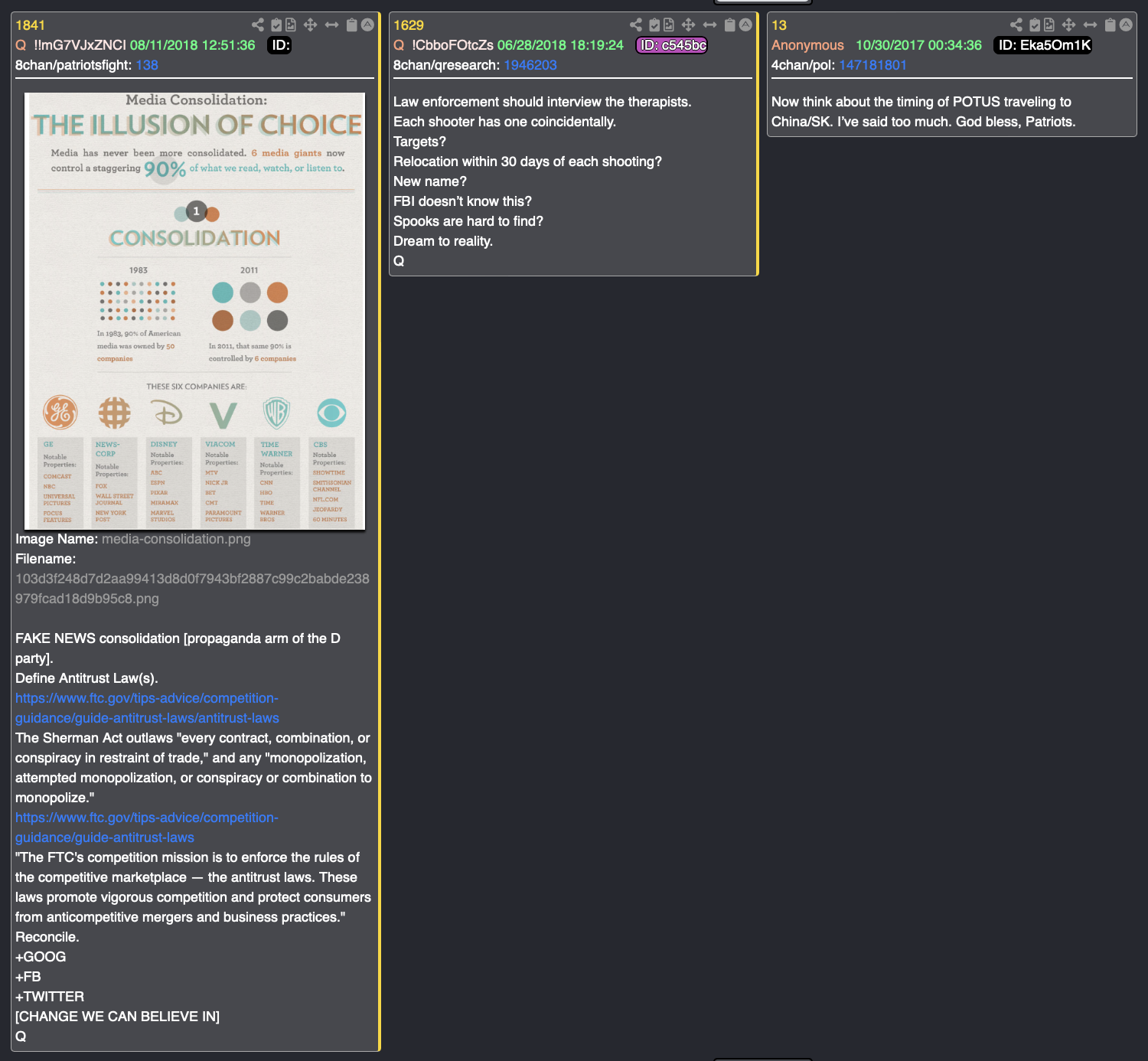Click the empty ID: badge on post 1841
Image resolution: width=1148 pixels, height=1061 pixels.
280,45
